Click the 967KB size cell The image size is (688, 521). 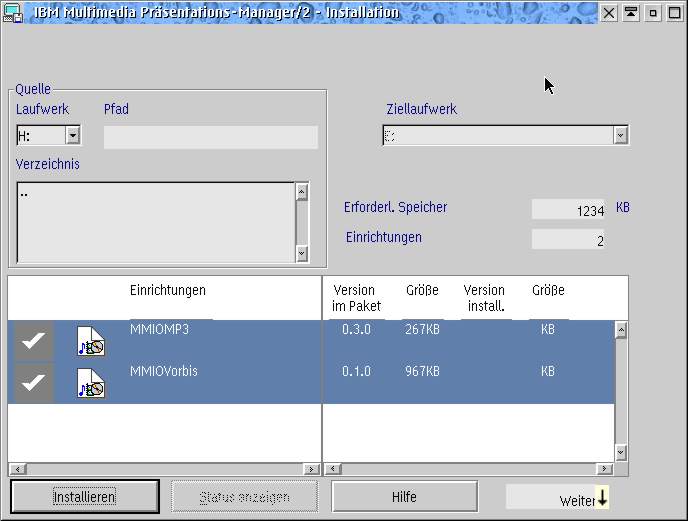click(x=422, y=371)
